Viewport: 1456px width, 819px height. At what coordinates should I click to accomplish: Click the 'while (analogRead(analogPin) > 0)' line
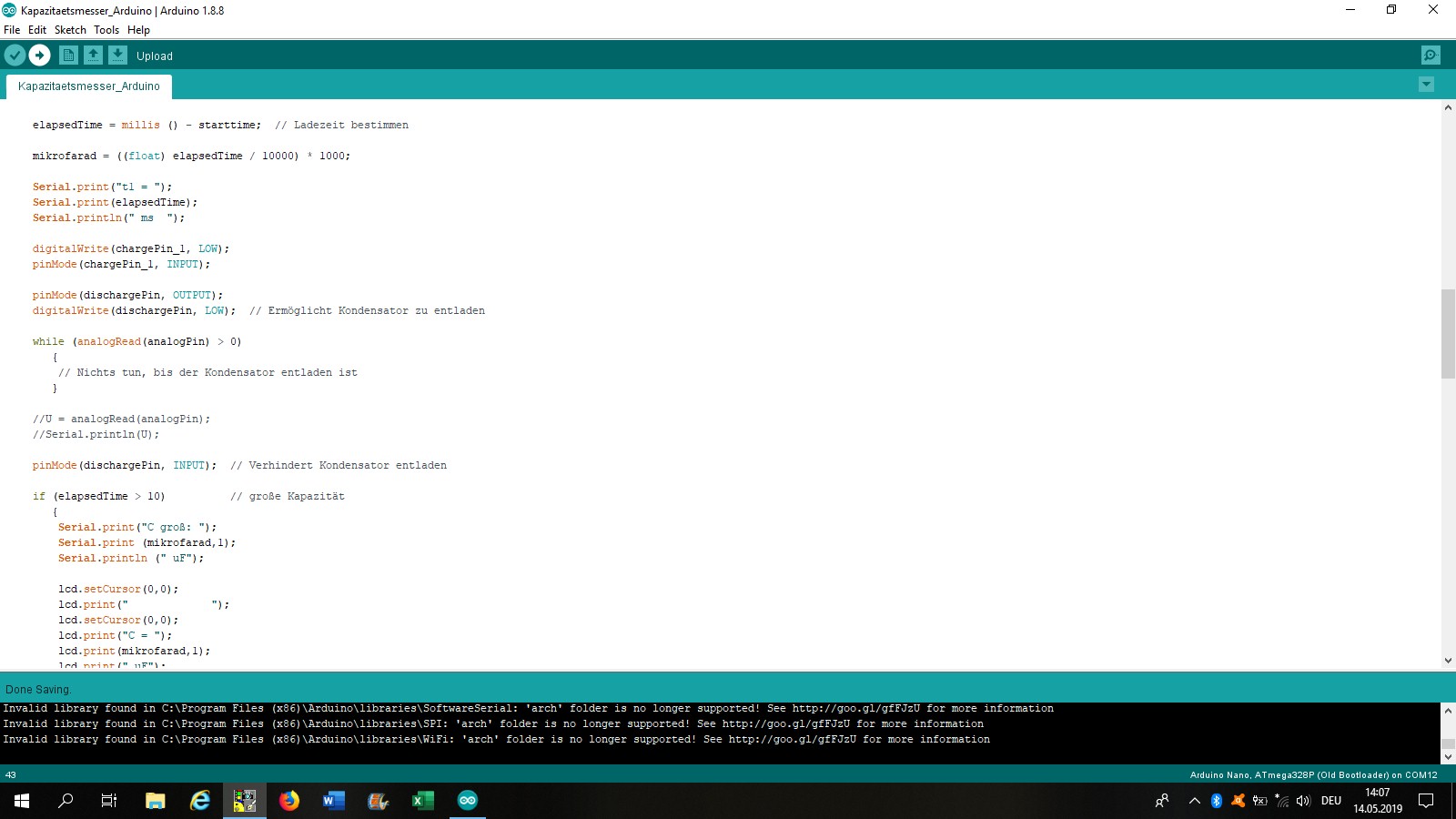tap(136, 342)
